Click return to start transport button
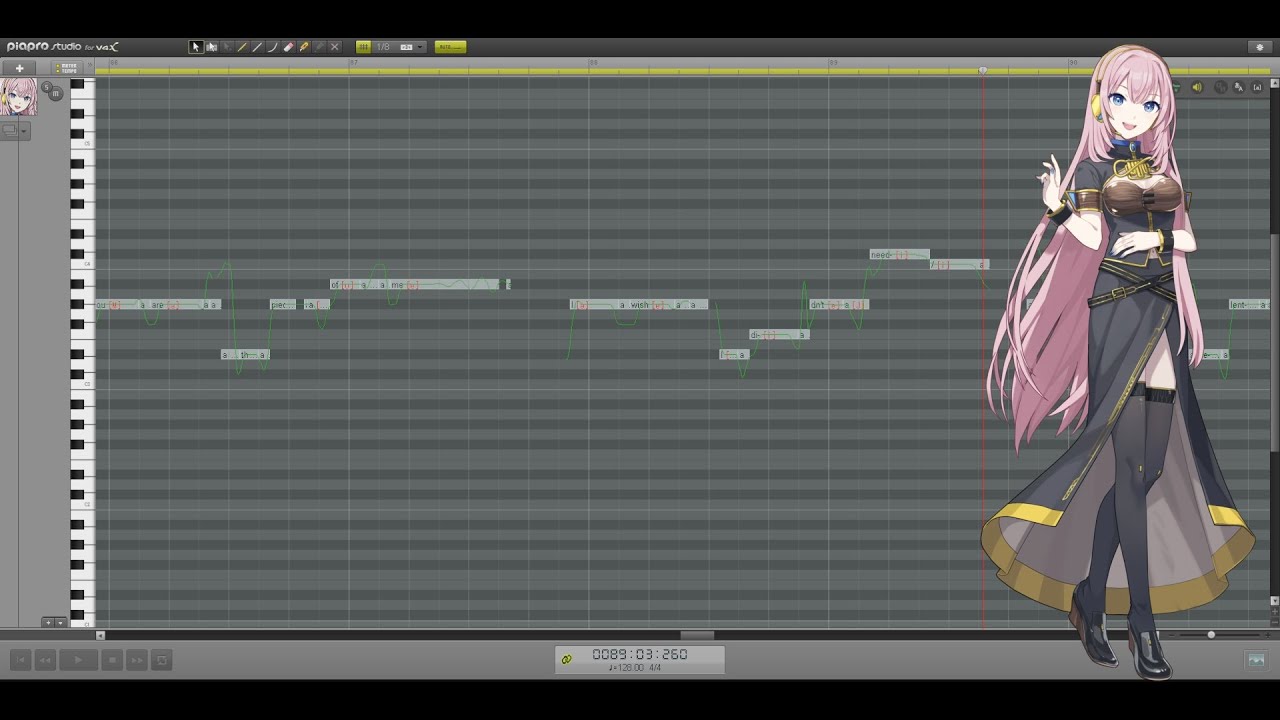1280x720 pixels. pos(20,660)
